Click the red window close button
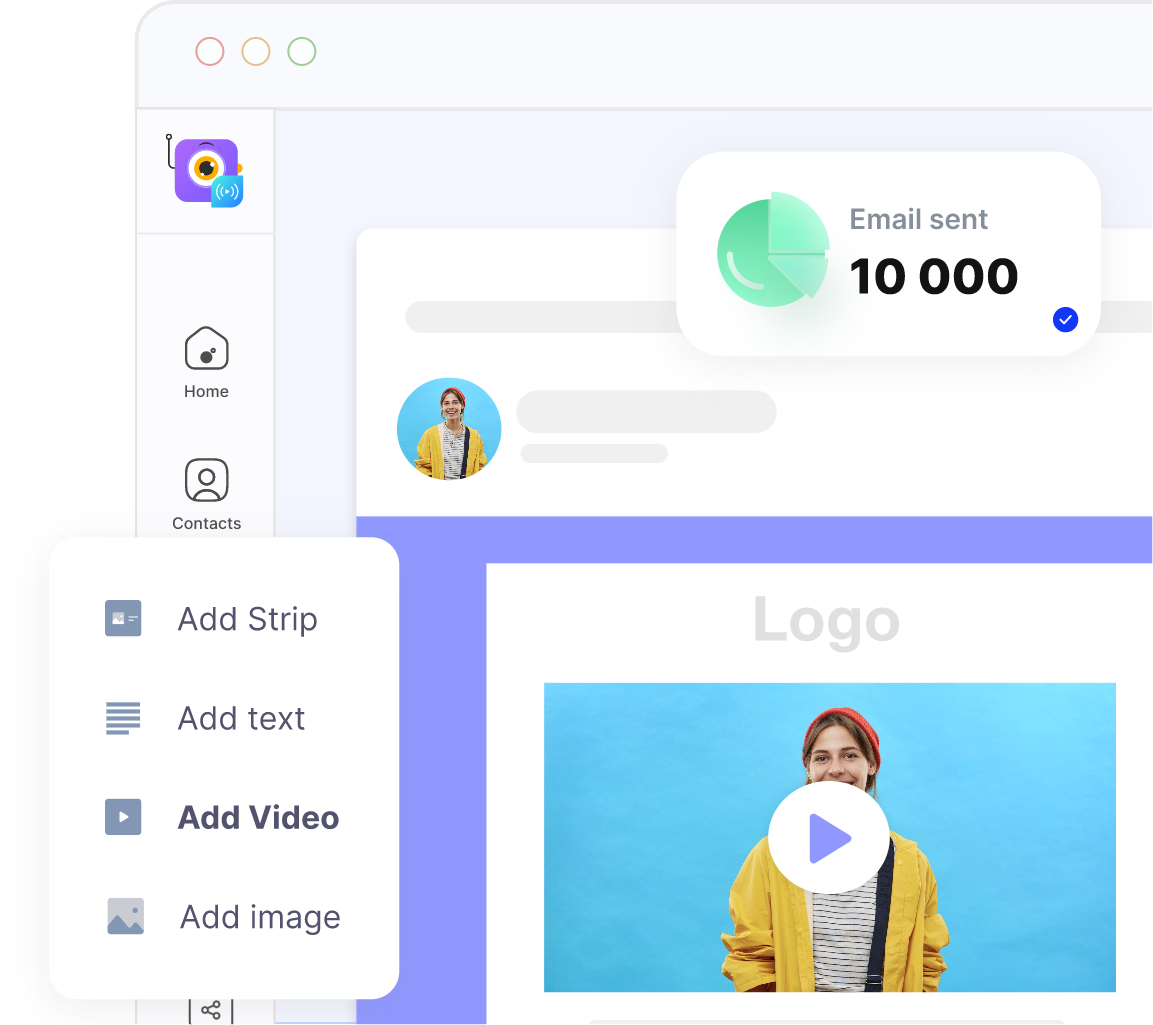This screenshot has height=1025, width=1153. click(x=210, y=51)
